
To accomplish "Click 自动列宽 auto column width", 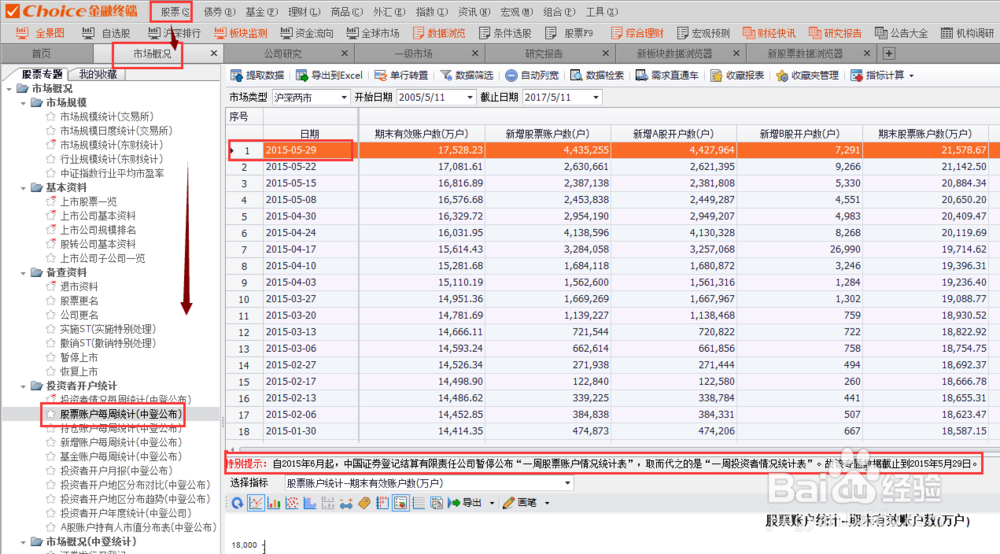I will tap(531, 75).
